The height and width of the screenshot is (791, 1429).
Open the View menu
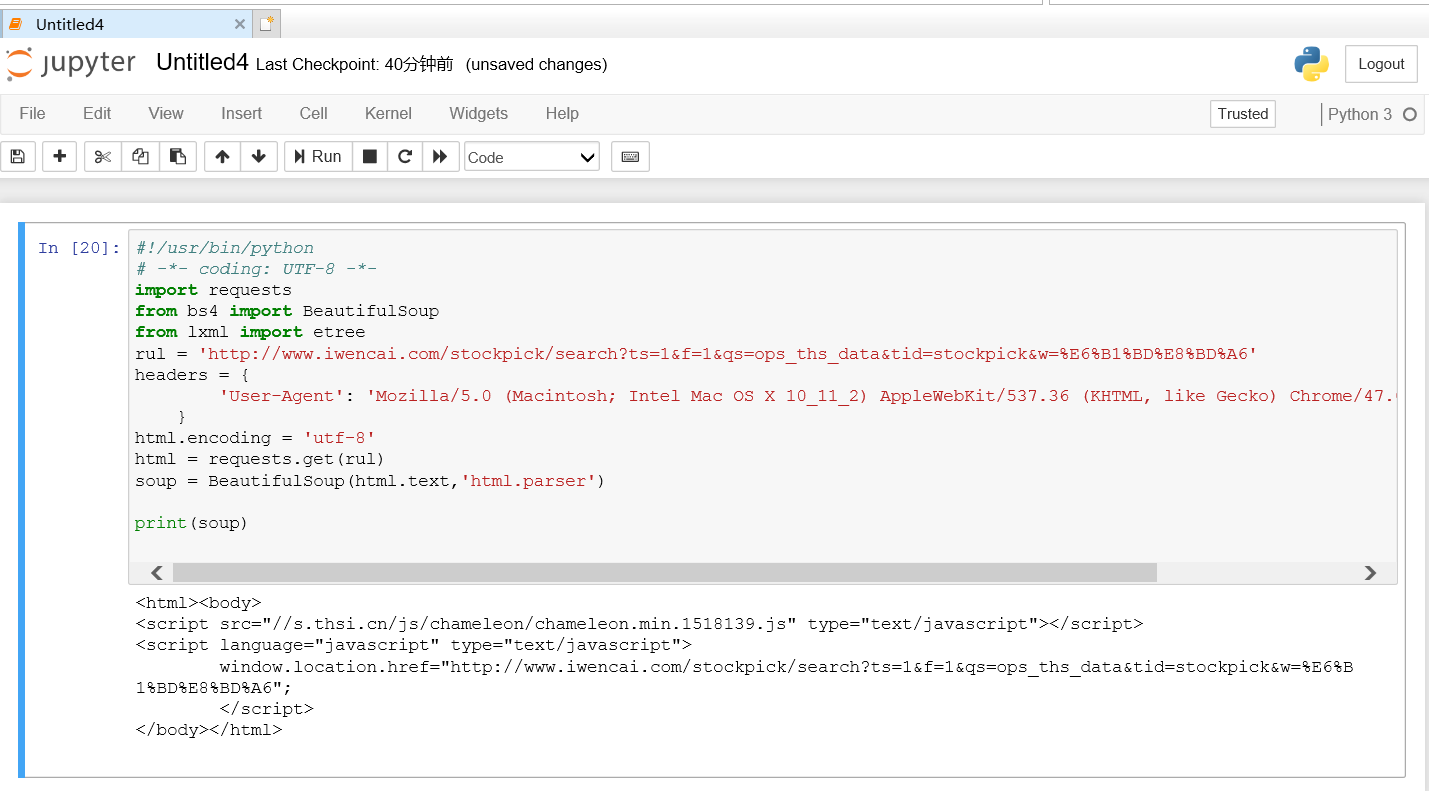(x=166, y=114)
